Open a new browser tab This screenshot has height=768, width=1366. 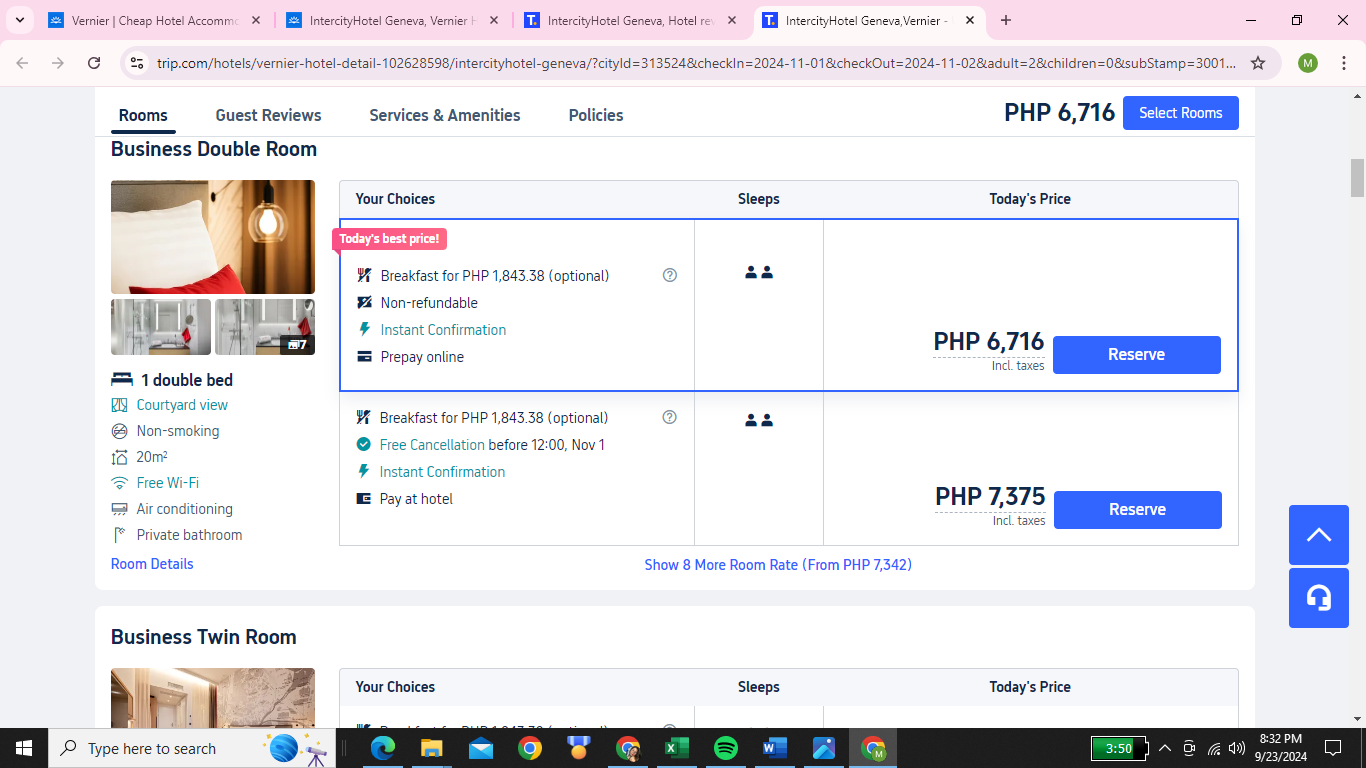pyautogui.click(x=1006, y=20)
